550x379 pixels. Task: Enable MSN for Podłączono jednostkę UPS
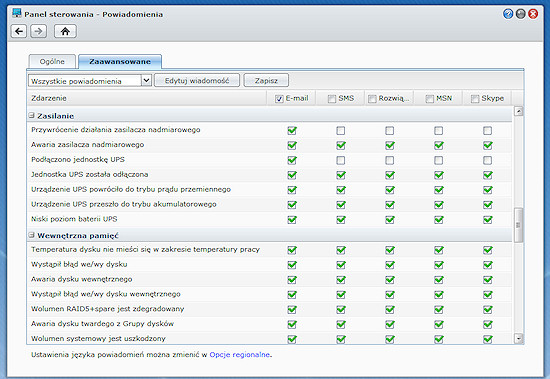click(x=438, y=160)
